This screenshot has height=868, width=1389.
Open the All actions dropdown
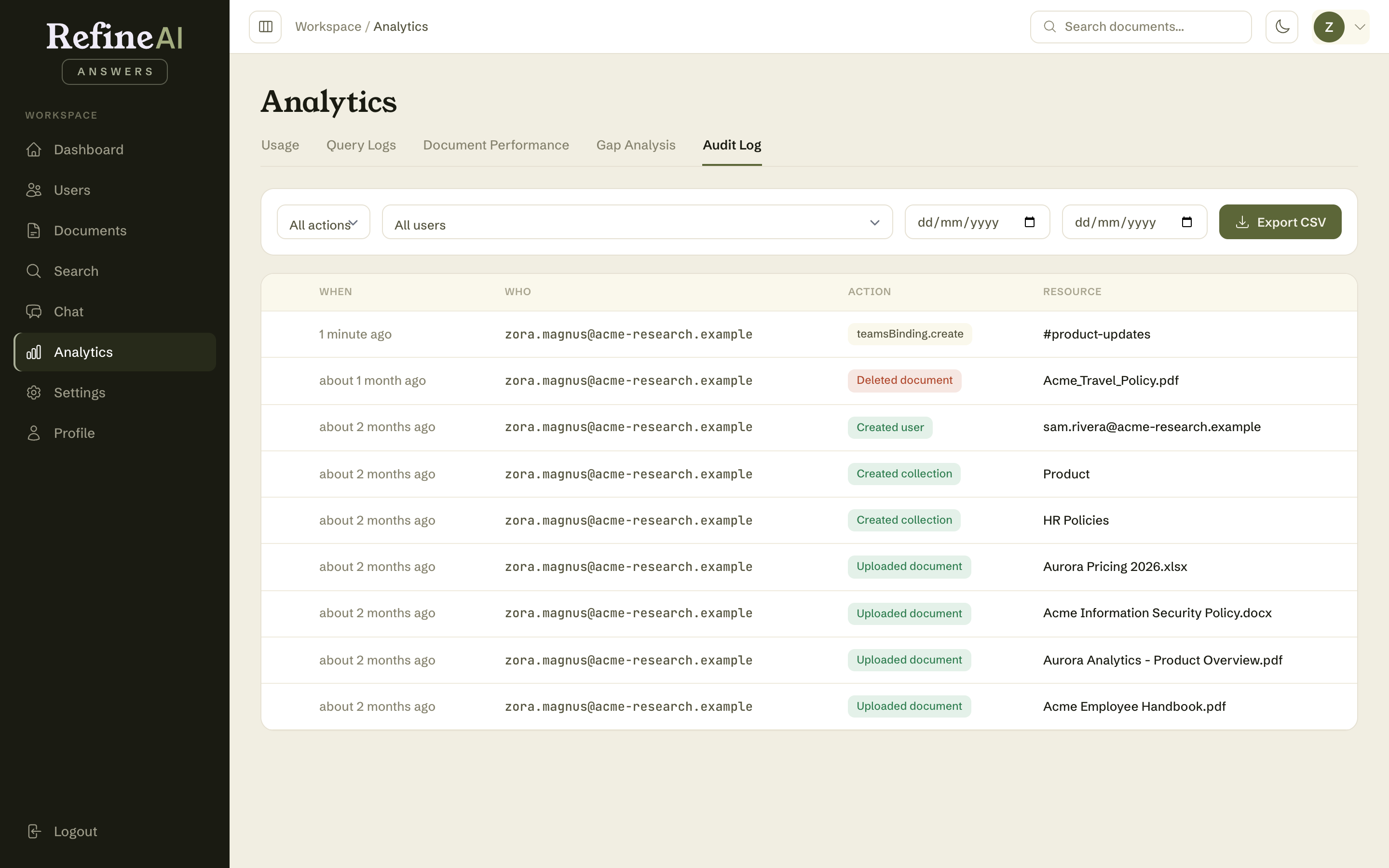(323, 222)
